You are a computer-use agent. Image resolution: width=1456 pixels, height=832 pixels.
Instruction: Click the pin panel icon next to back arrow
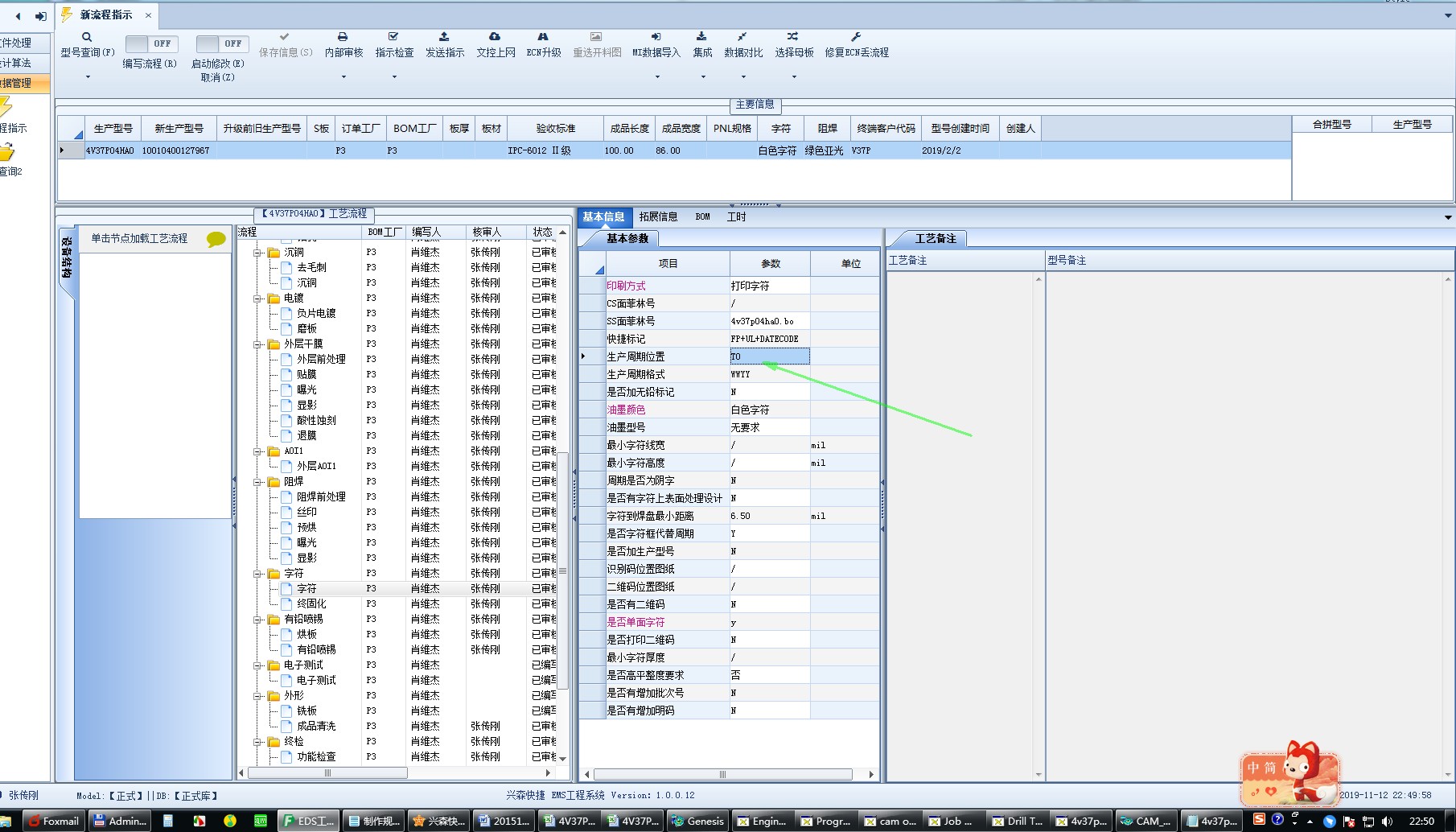(x=40, y=16)
